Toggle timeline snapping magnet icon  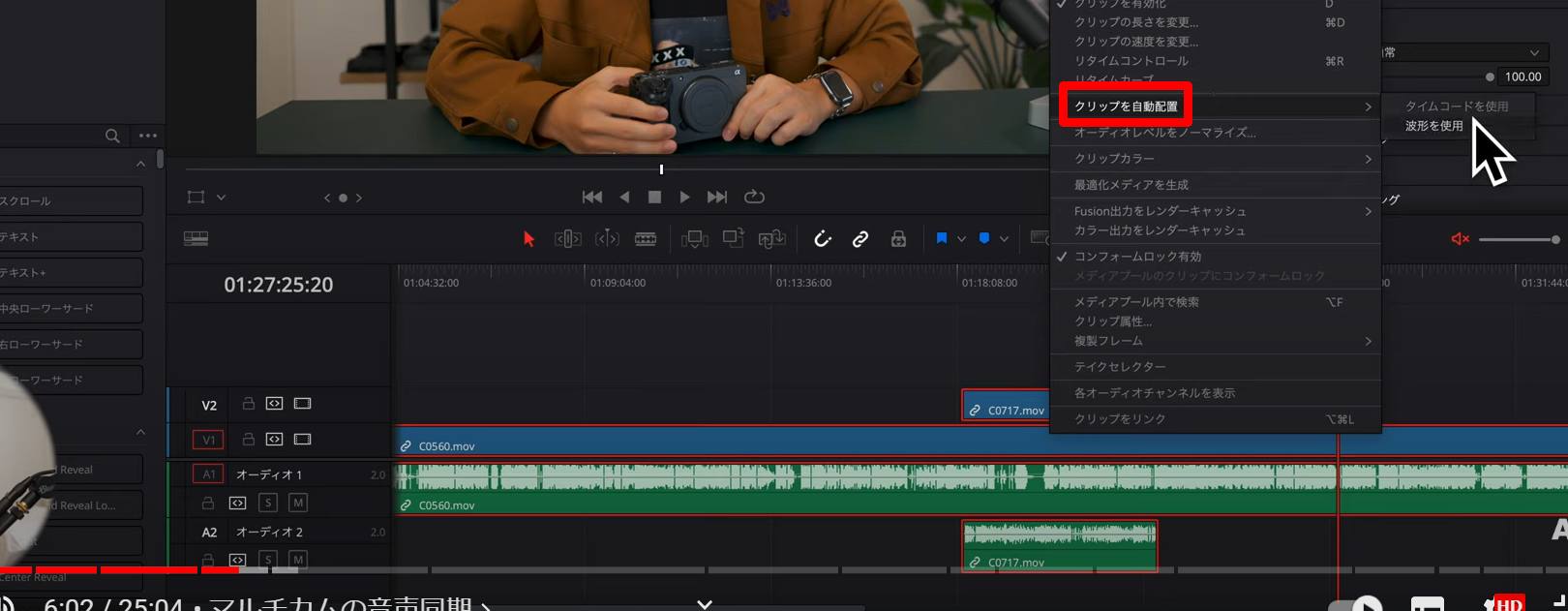(x=822, y=239)
